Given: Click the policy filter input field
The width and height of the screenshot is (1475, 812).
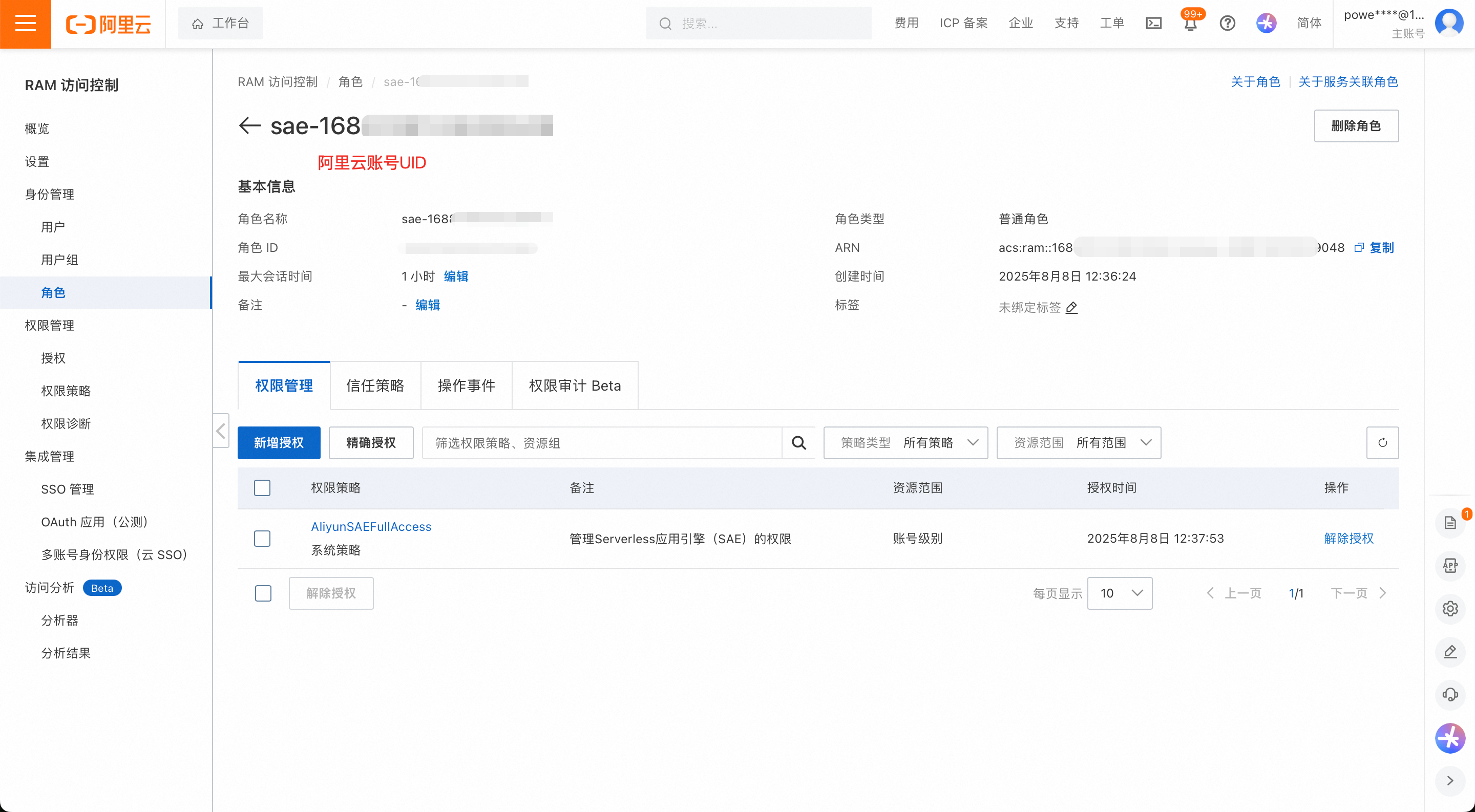Looking at the screenshot, I should [601, 442].
